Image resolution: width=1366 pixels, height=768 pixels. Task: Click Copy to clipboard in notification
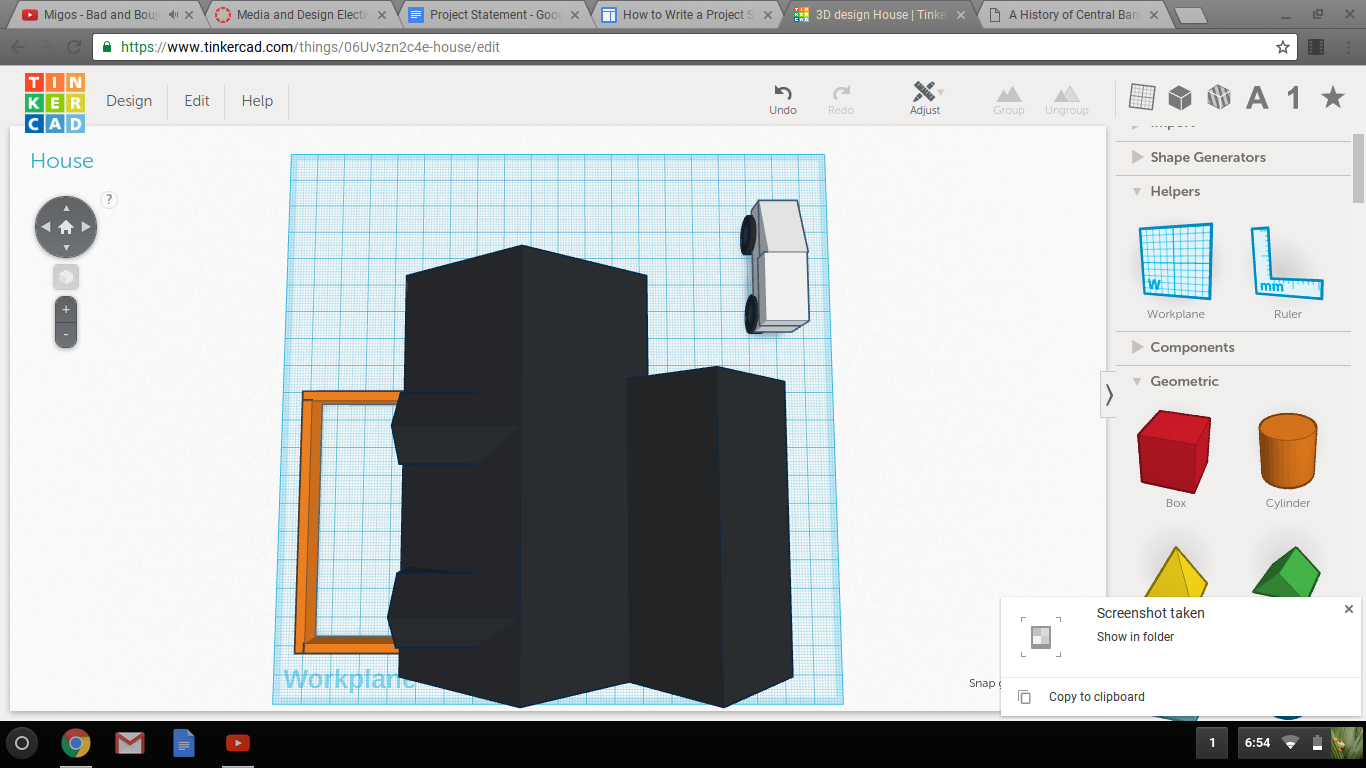click(x=1096, y=697)
